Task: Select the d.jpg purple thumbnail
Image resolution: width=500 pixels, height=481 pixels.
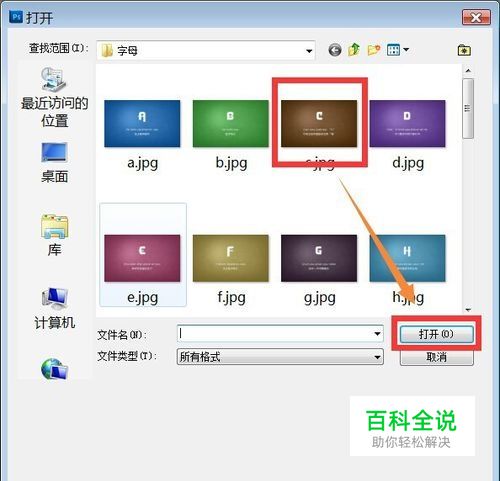Action: click(x=407, y=124)
